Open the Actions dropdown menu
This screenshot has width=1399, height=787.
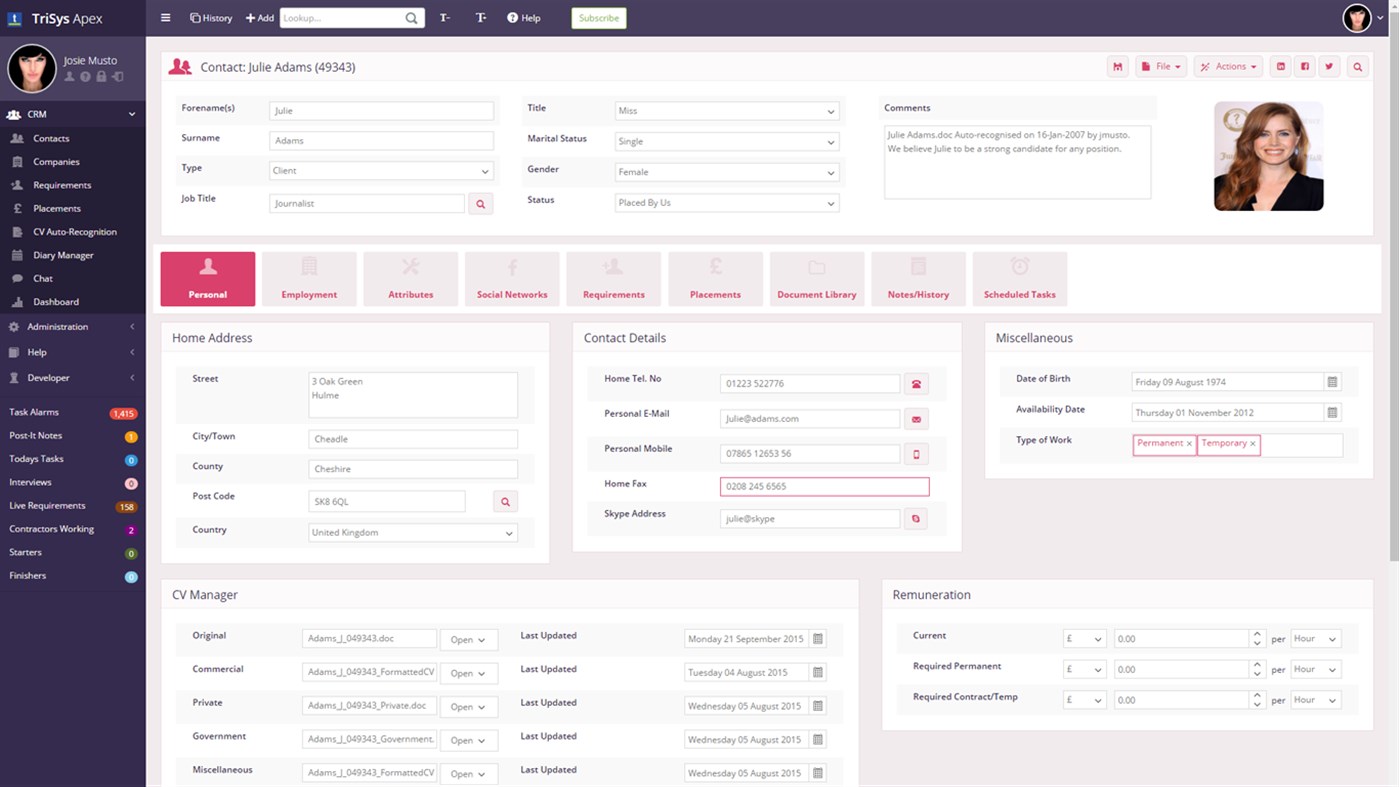point(1228,66)
